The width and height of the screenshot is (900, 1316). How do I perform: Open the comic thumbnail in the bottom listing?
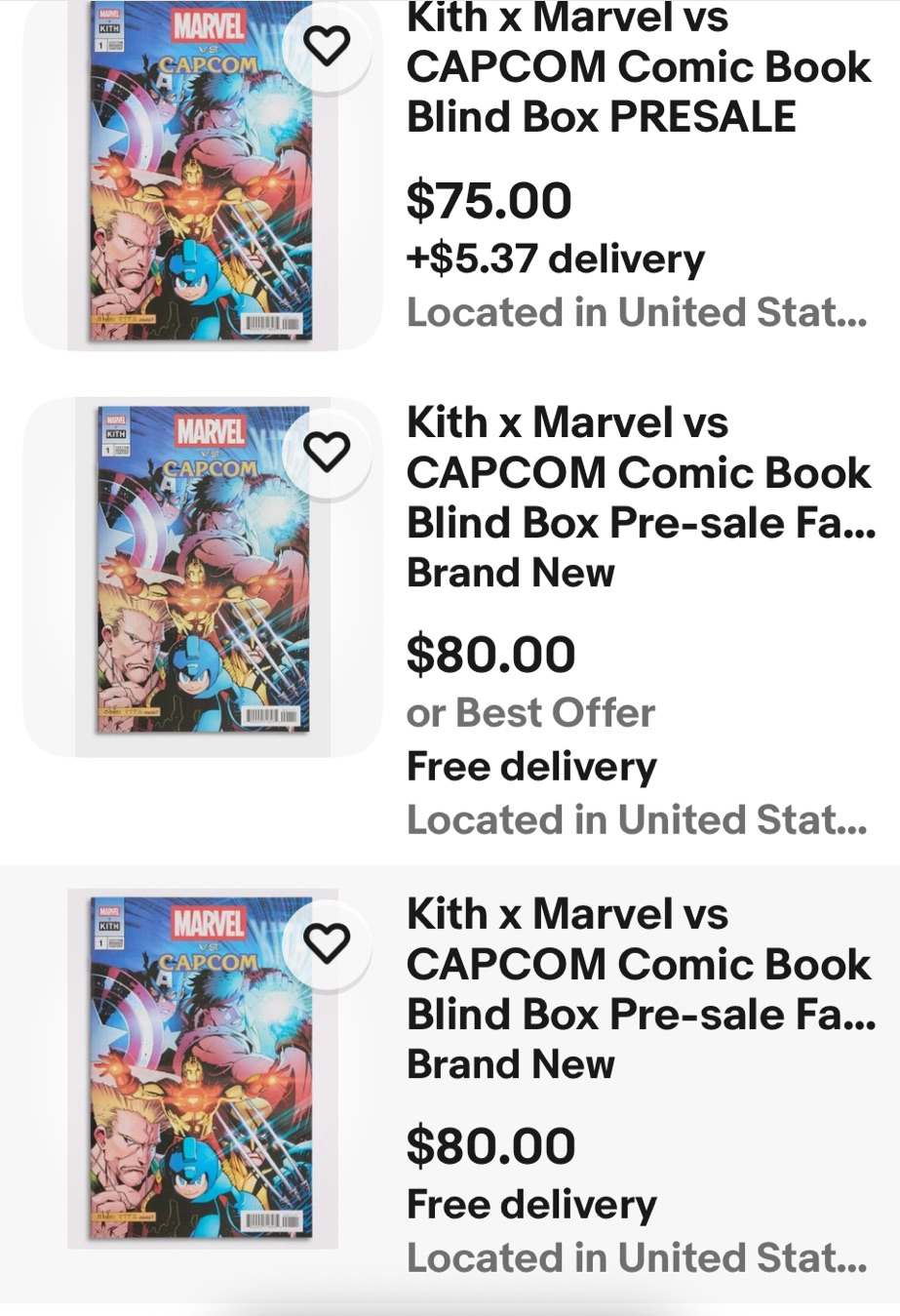[202, 1067]
